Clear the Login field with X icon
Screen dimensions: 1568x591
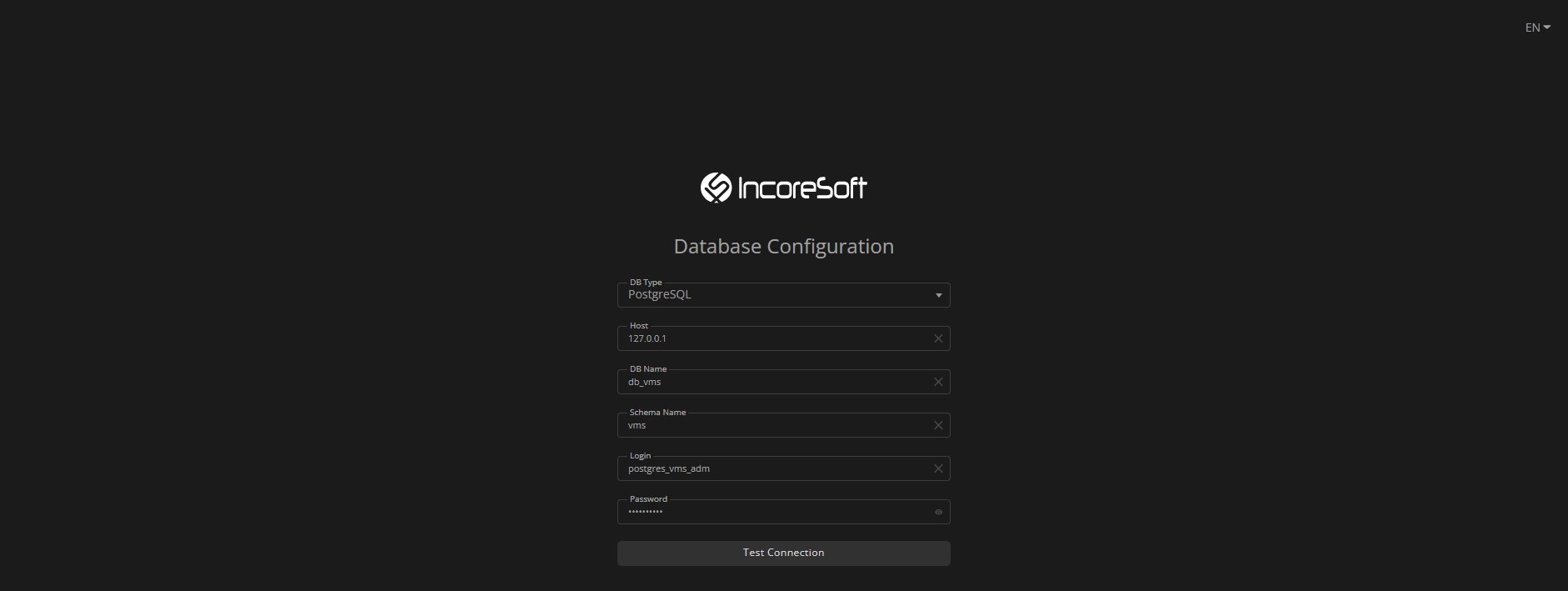coord(938,468)
